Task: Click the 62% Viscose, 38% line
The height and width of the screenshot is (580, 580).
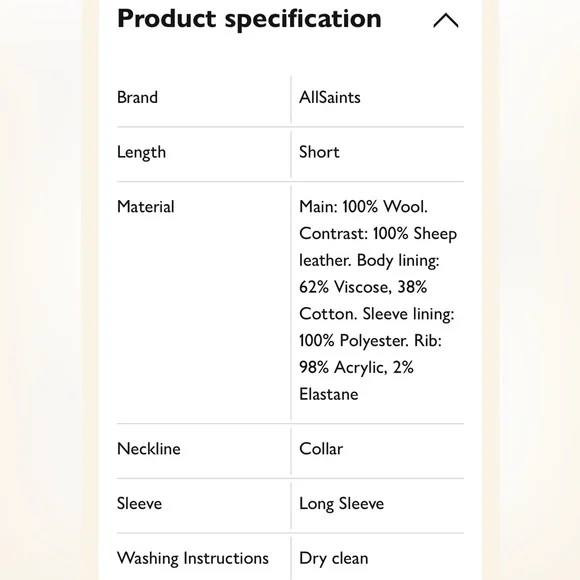Action: pyautogui.click(x=363, y=287)
